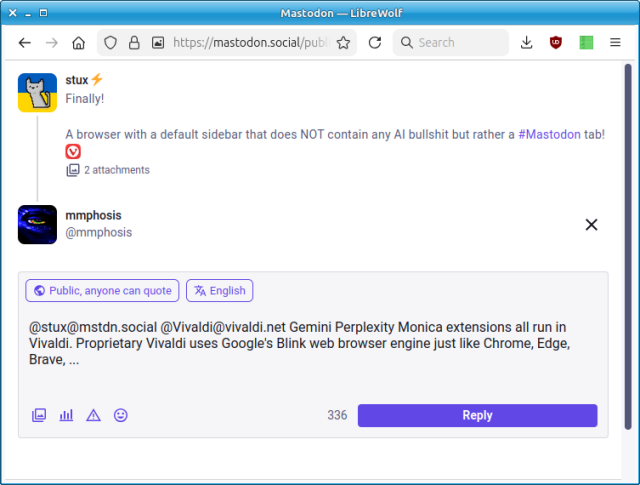
Task: Open the browser home page
Action: [x=78, y=42]
